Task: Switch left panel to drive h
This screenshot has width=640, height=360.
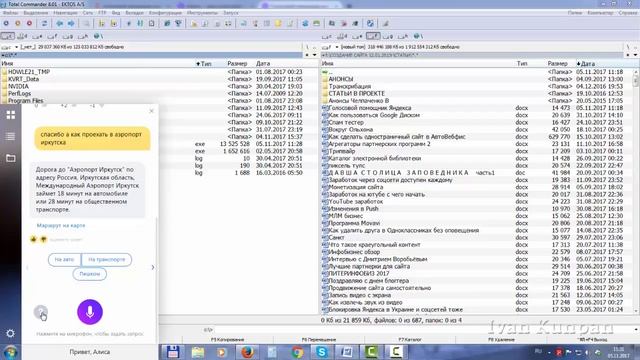Action: click(83, 36)
